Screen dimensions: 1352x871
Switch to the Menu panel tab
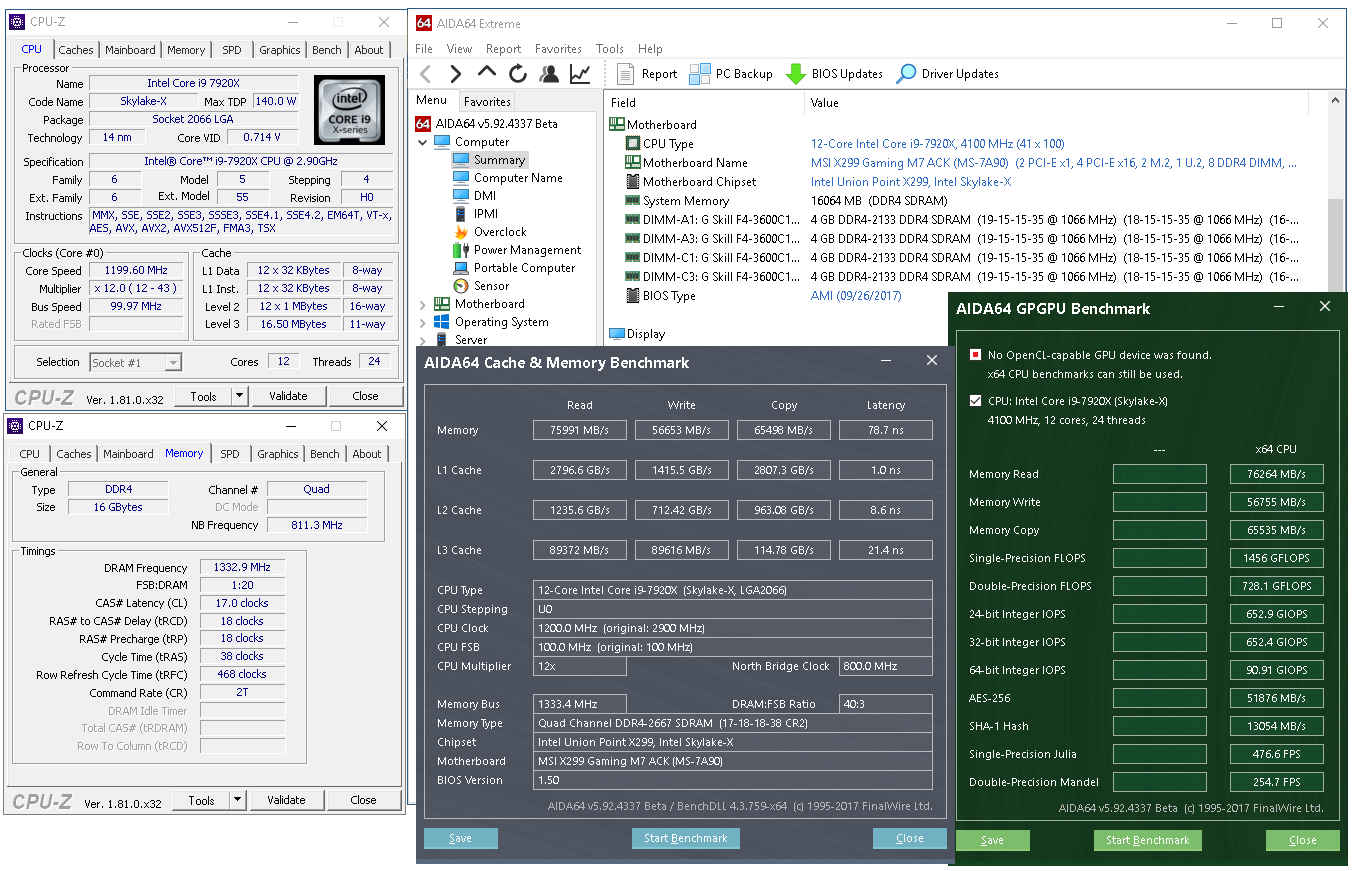[432, 100]
